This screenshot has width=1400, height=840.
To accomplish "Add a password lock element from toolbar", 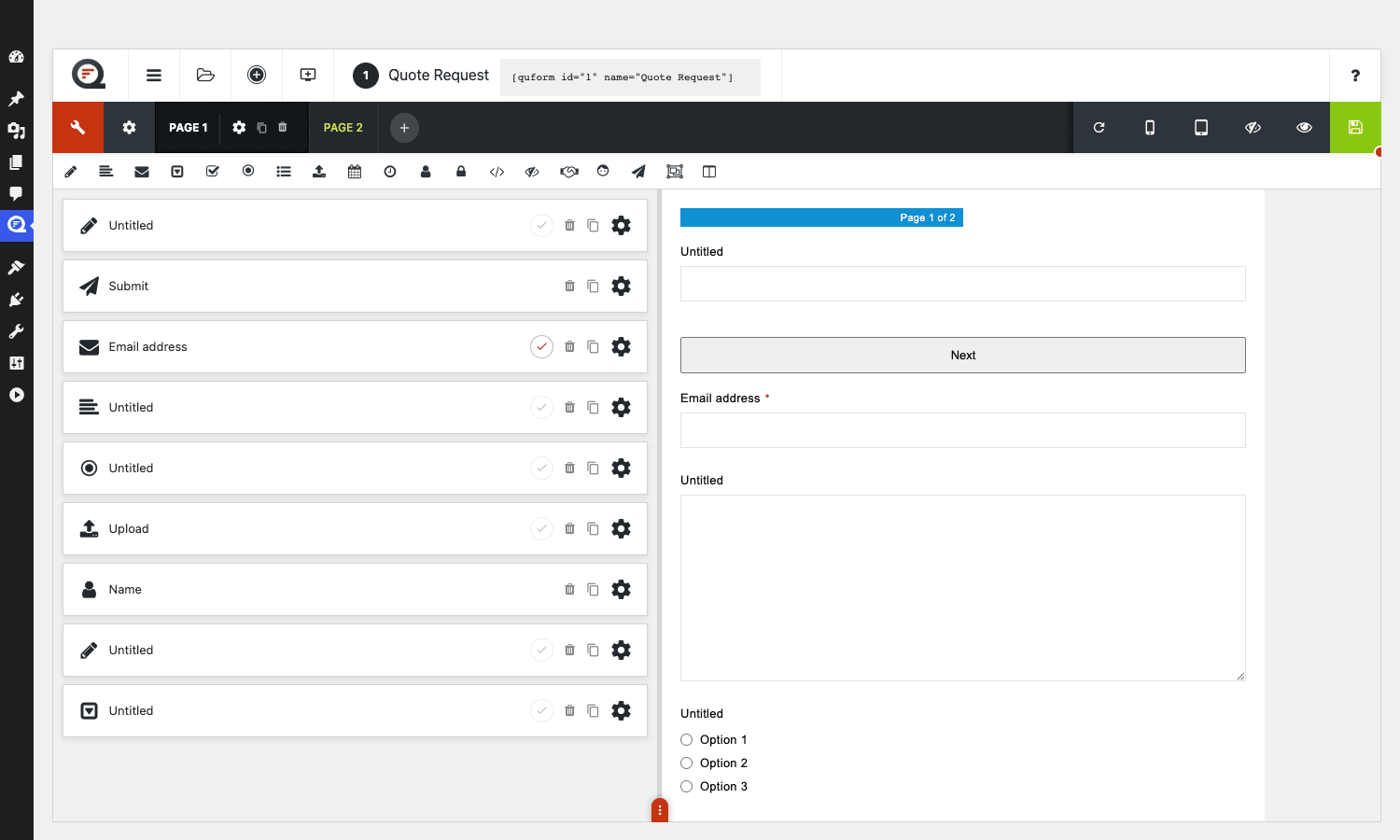I will 461,172.
